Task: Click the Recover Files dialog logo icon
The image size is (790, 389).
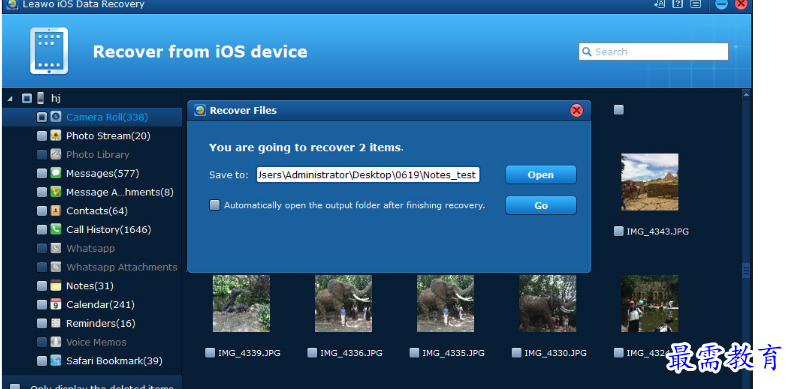Action: [x=200, y=110]
